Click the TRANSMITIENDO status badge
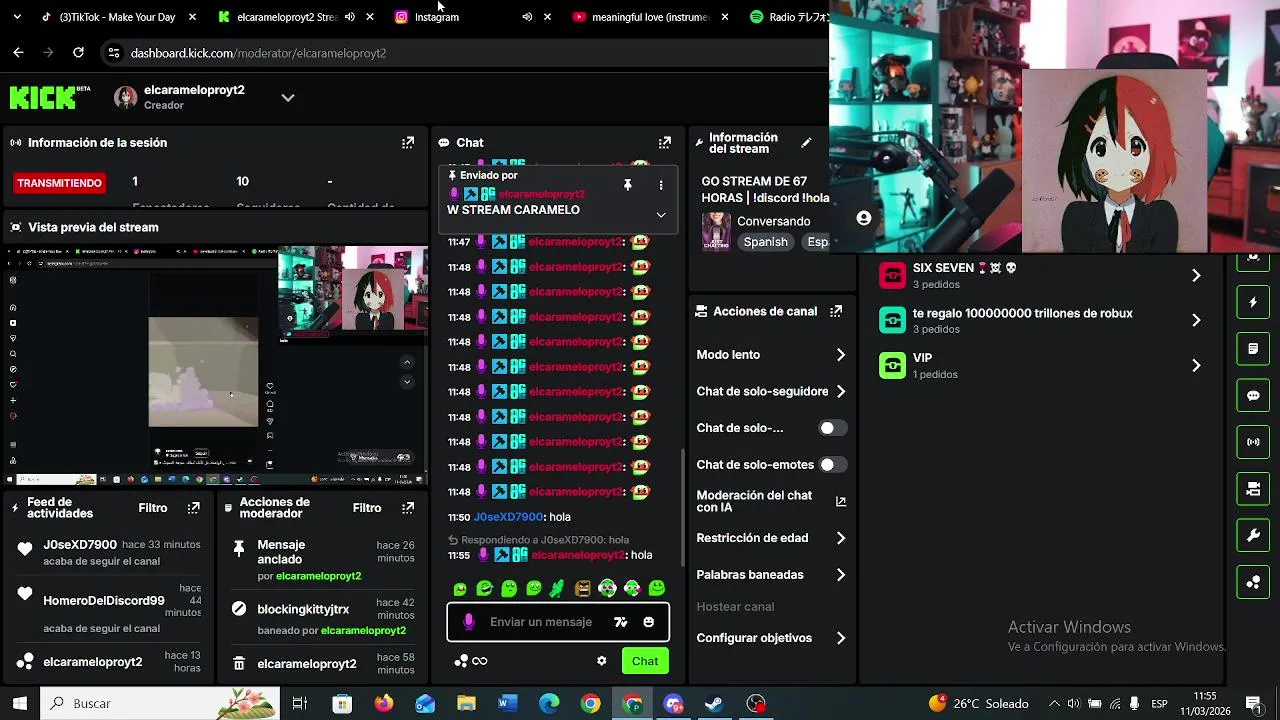 click(x=59, y=183)
